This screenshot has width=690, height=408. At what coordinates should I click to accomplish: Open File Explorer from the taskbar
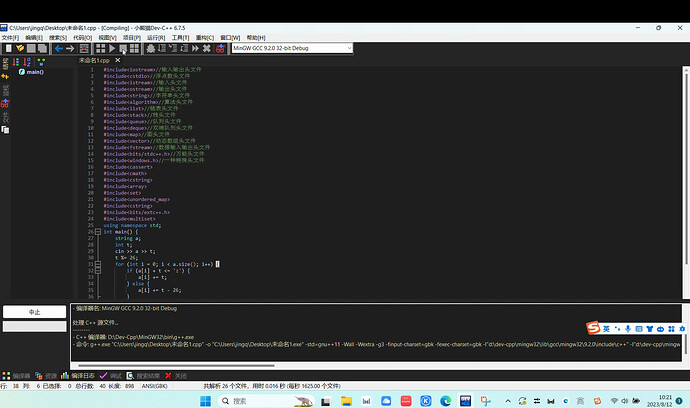coord(346,401)
